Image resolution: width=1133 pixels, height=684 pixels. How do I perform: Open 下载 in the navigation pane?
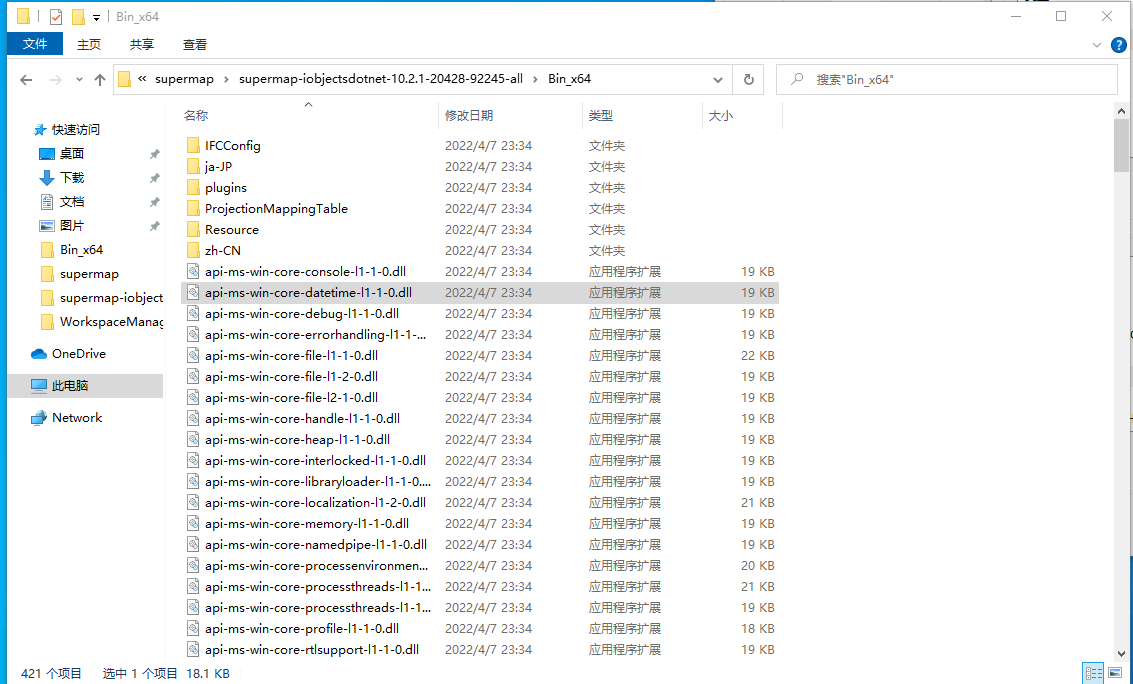click(x=72, y=178)
